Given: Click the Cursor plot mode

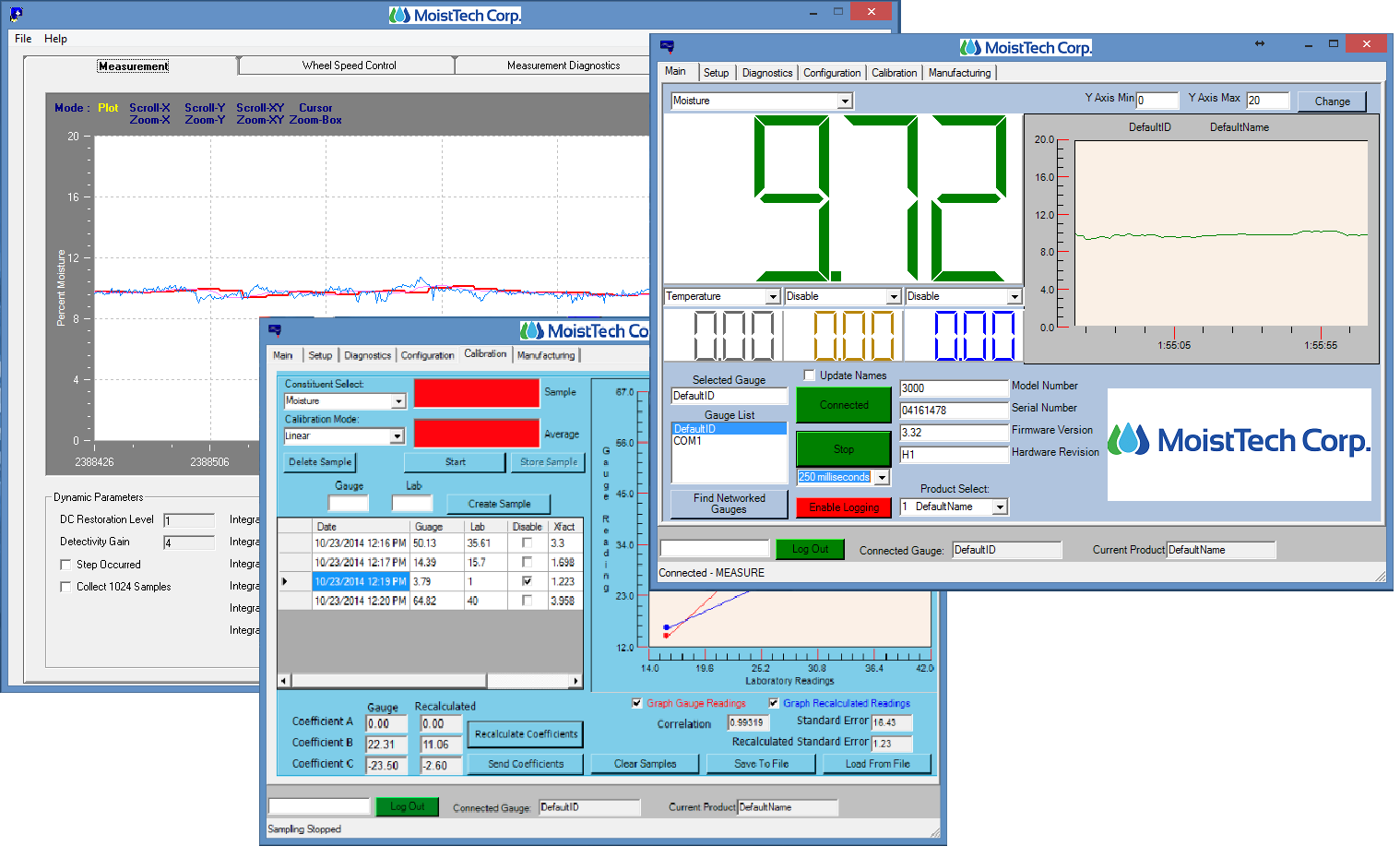Looking at the screenshot, I should click(x=315, y=108).
